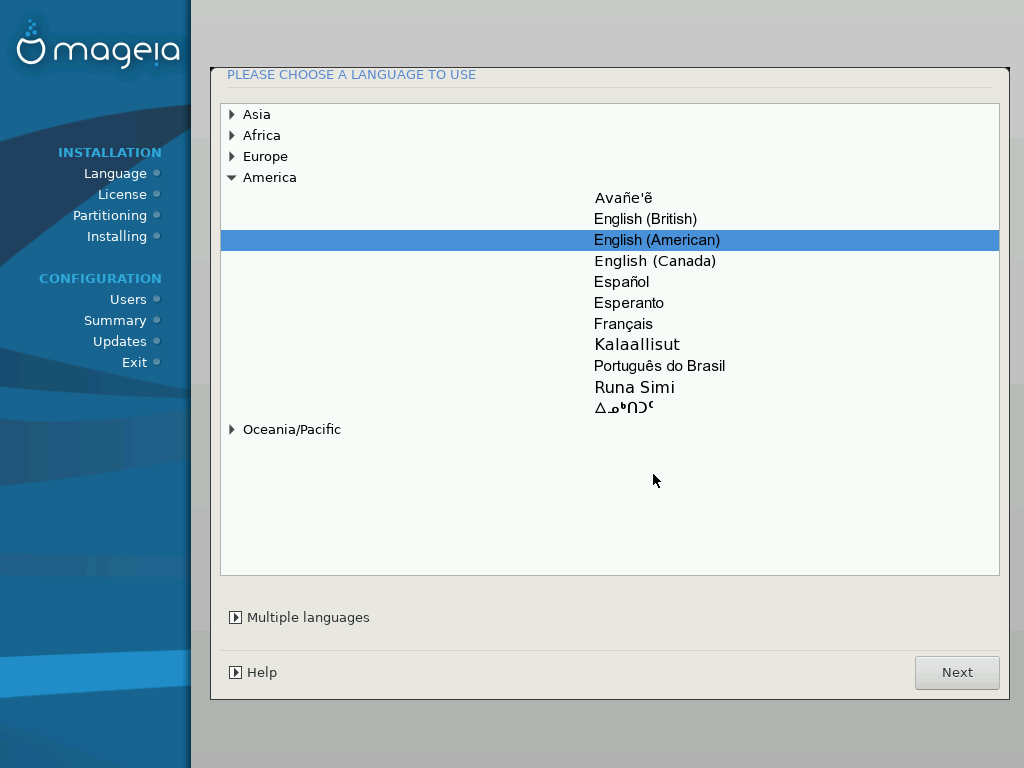Expand the Oceania/Pacific language group

[232, 430]
